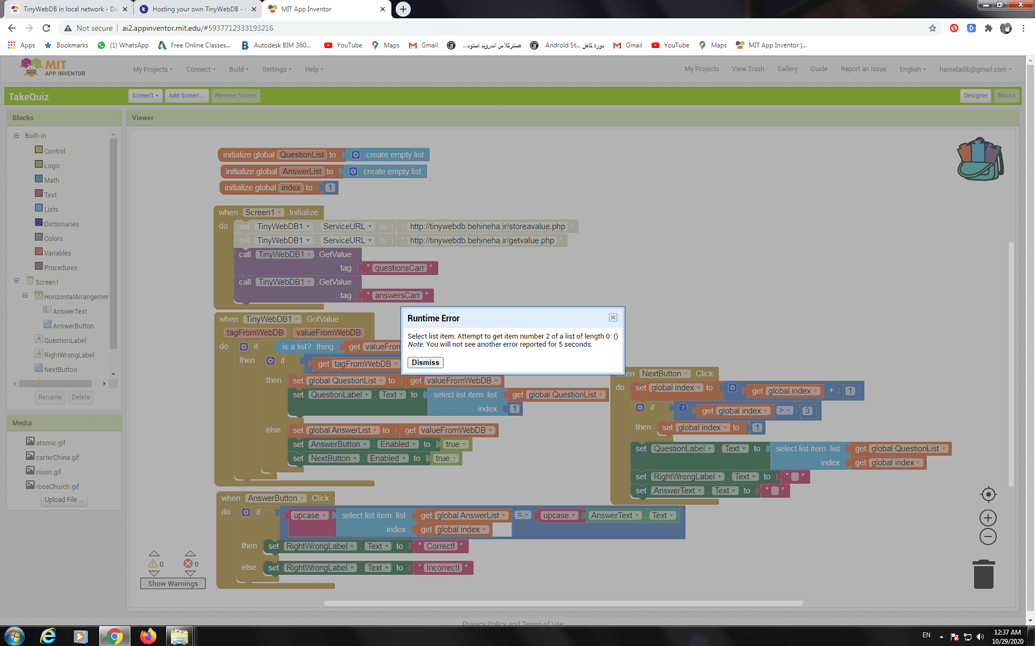Recenter blocks with the crosshair icon
This screenshot has width=1035, height=646.
coord(987,494)
